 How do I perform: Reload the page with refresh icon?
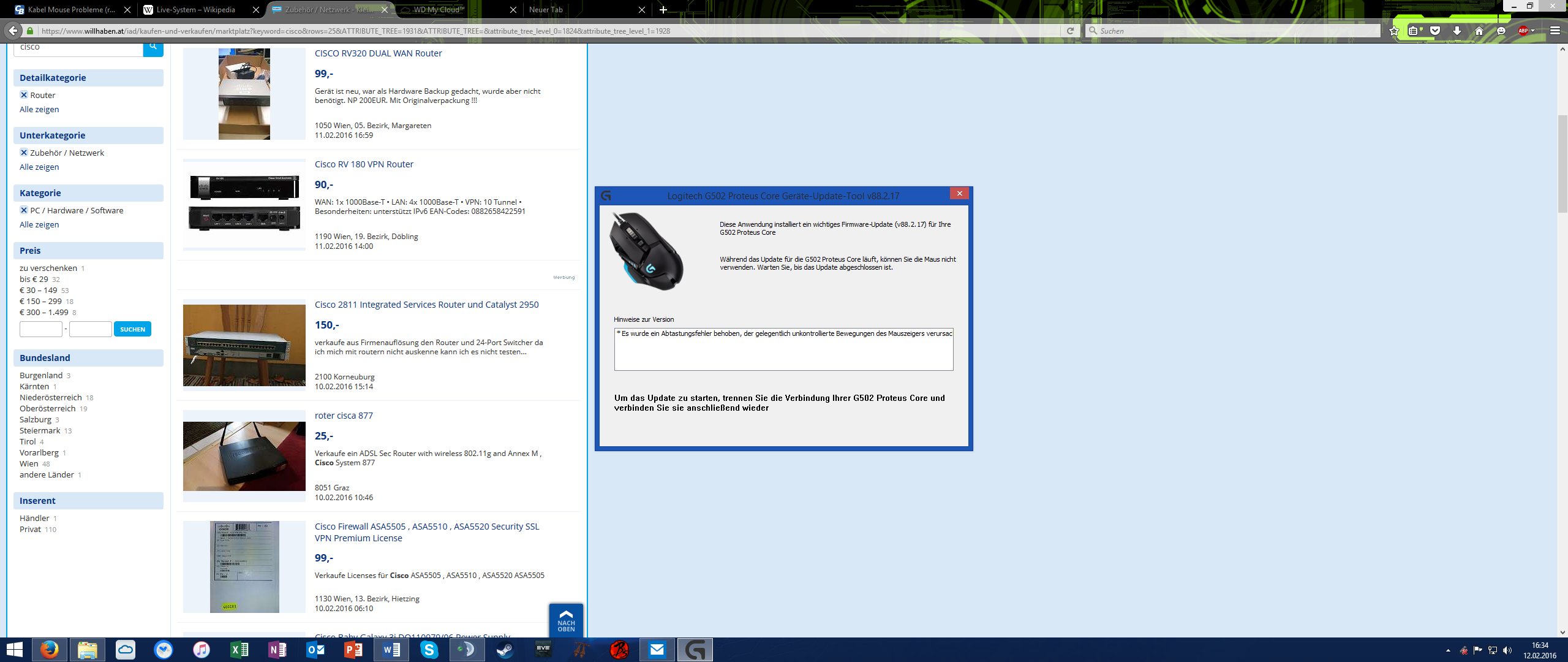click(1070, 31)
